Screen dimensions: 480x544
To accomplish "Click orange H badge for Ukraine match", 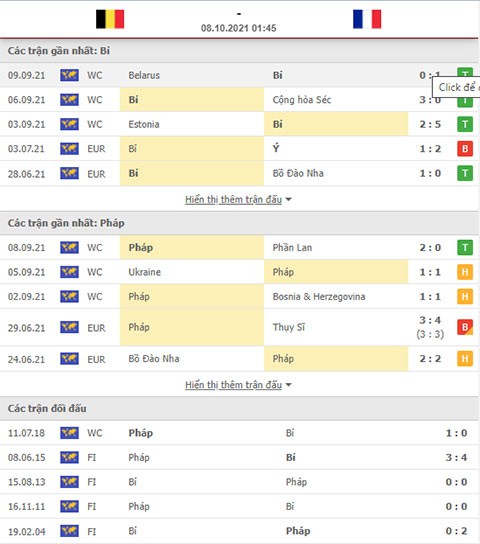I will tap(465, 272).
